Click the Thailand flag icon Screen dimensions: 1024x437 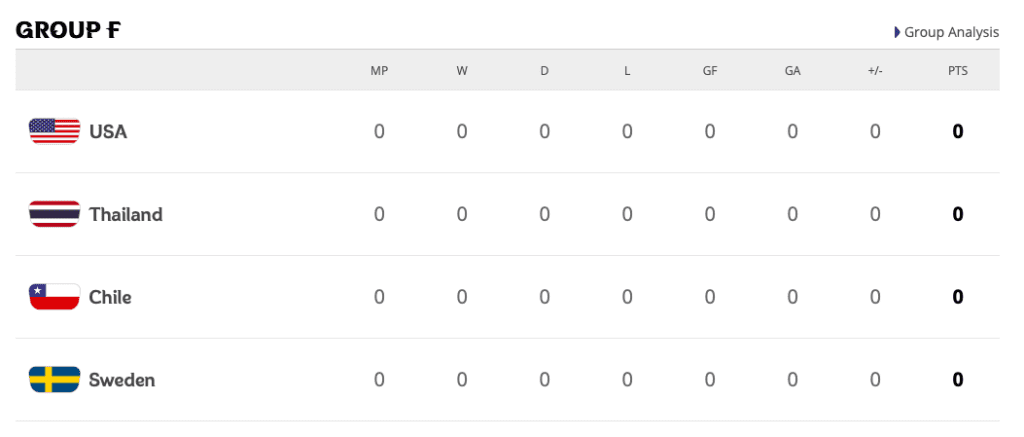tap(54, 214)
